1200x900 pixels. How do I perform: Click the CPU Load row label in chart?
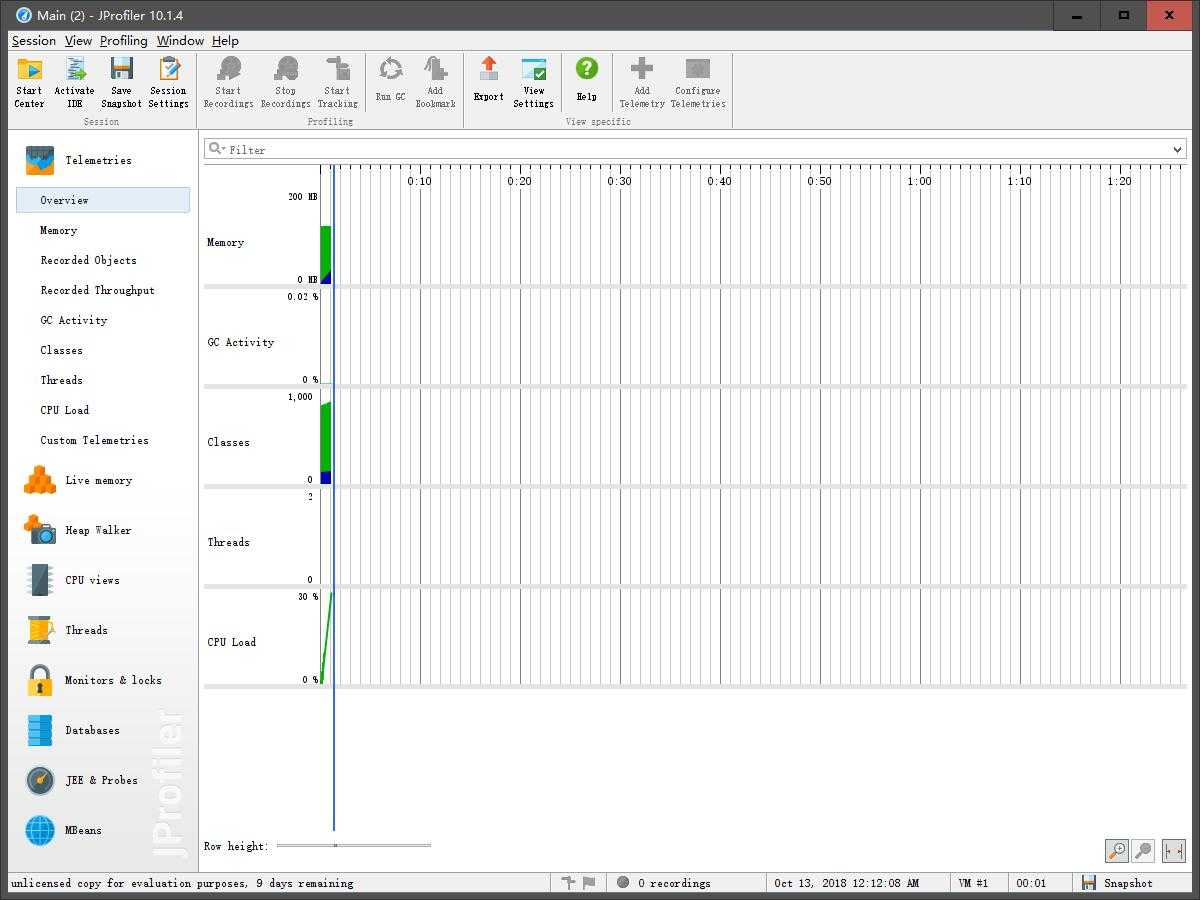pyautogui.click(x=231, y=642)
